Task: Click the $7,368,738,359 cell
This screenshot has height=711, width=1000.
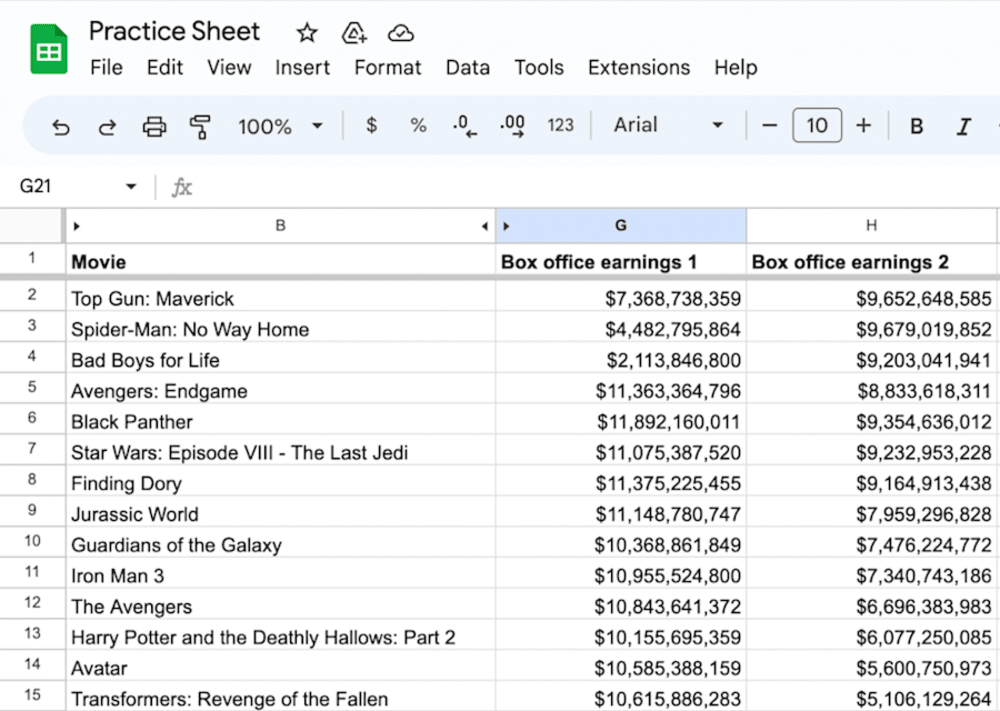Action: pos(621,298)
